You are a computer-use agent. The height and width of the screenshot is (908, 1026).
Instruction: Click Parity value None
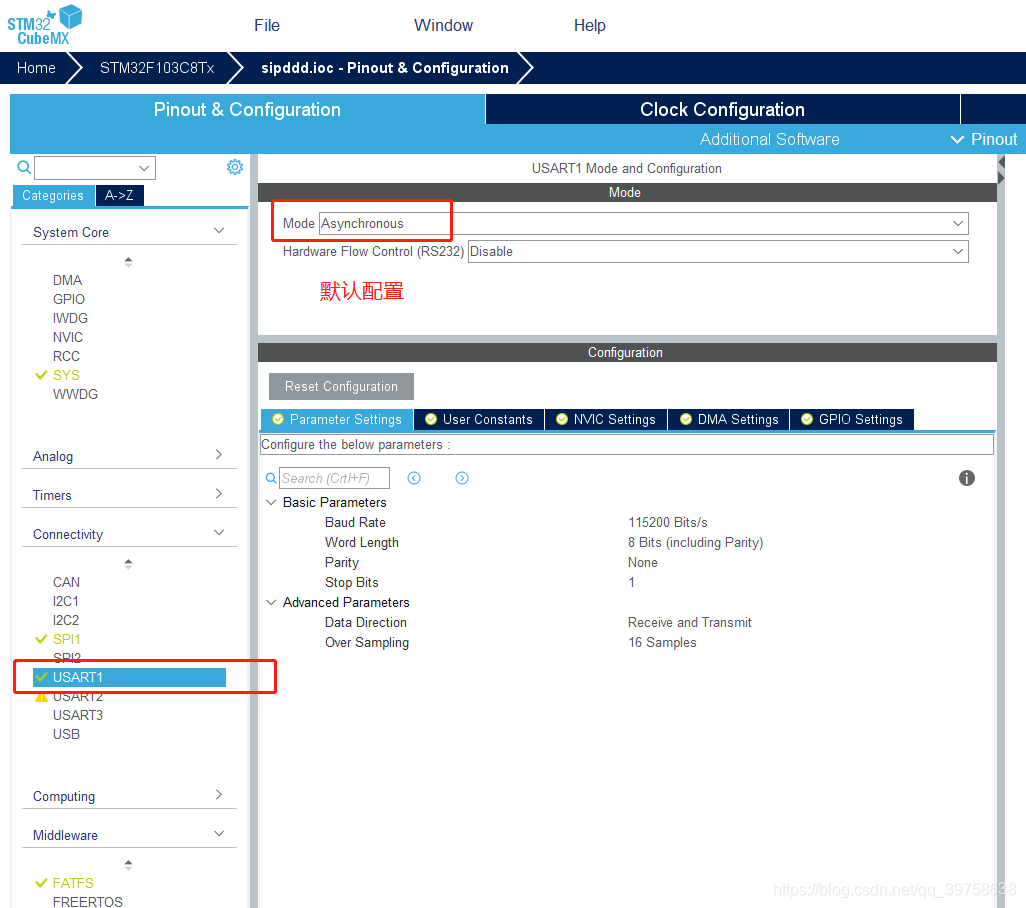coord(643,563)
